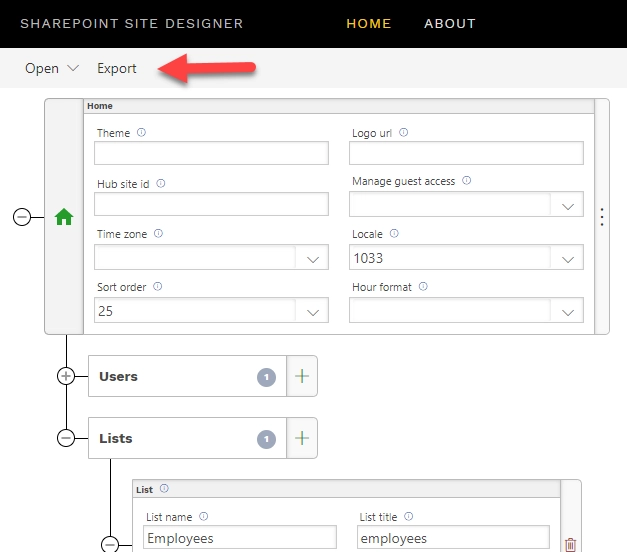
Task: Click the info icon next to List name
Action: click(204, 516)
